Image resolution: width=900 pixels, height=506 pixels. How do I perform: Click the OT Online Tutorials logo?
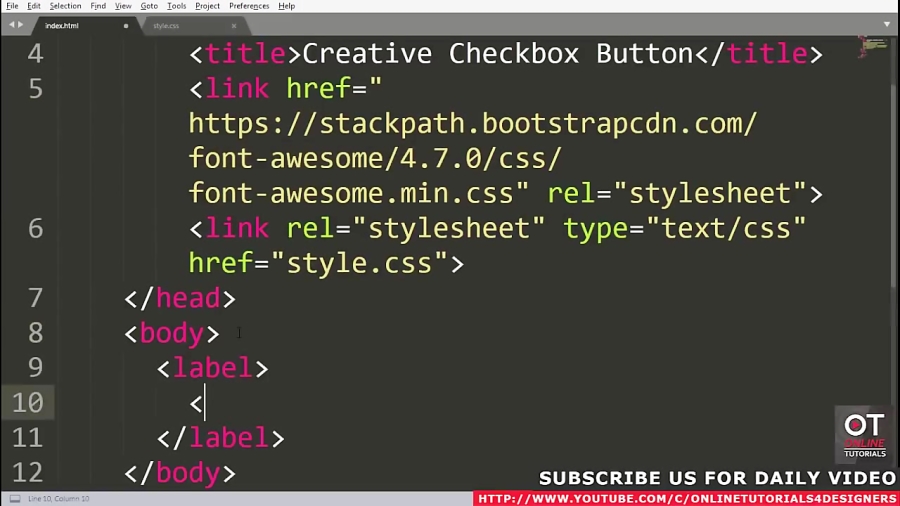[864, 435]
